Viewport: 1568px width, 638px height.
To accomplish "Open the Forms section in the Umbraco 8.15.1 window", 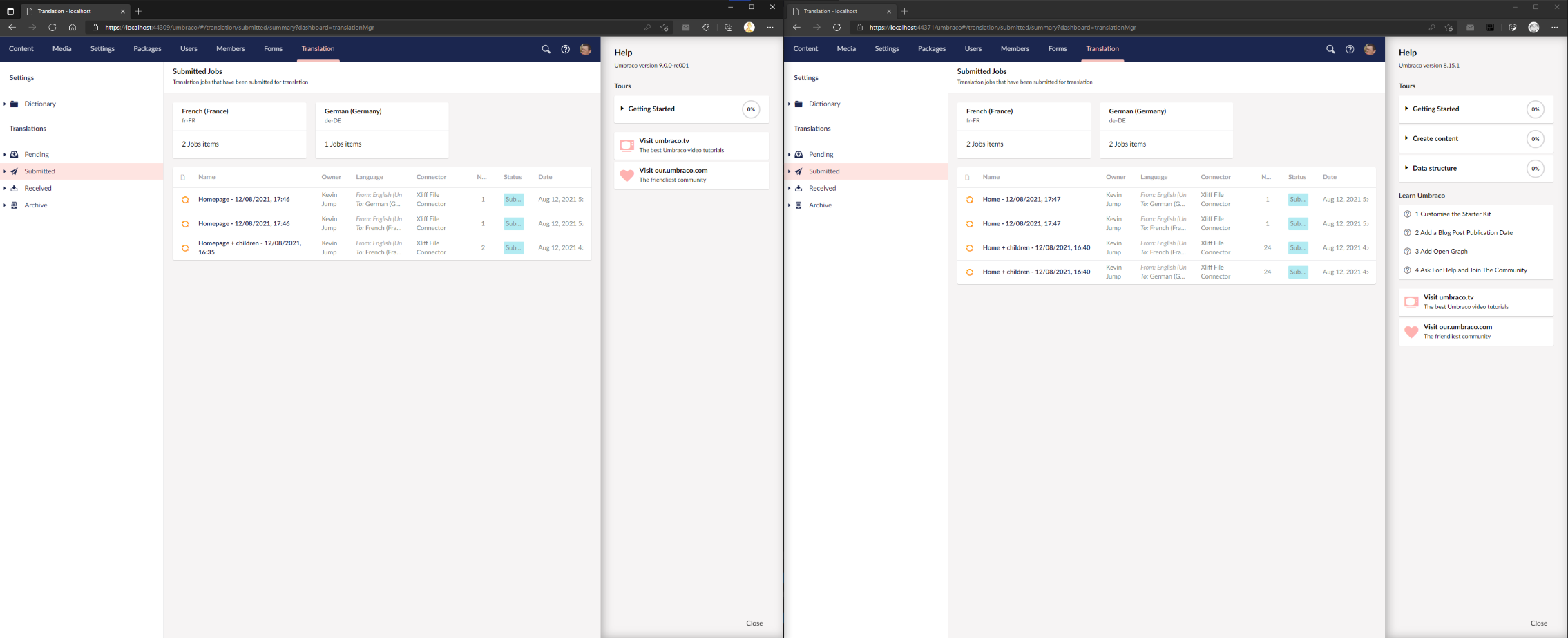I will (1057, 49).
